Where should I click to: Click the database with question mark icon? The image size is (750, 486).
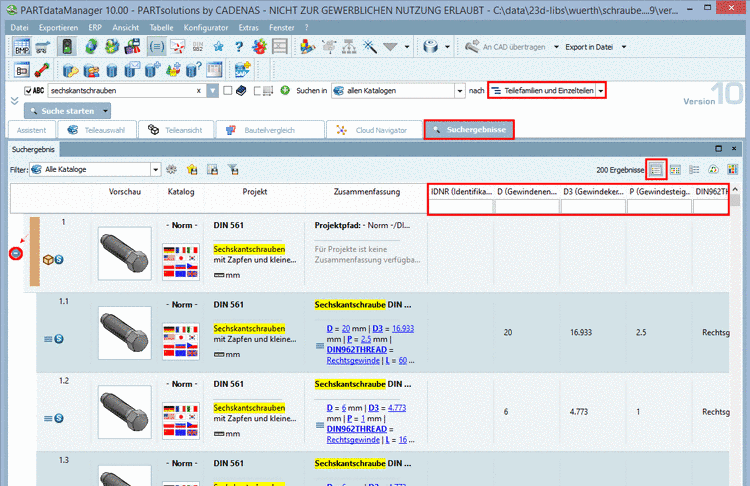pyautogui.click(x=194, y=70)
